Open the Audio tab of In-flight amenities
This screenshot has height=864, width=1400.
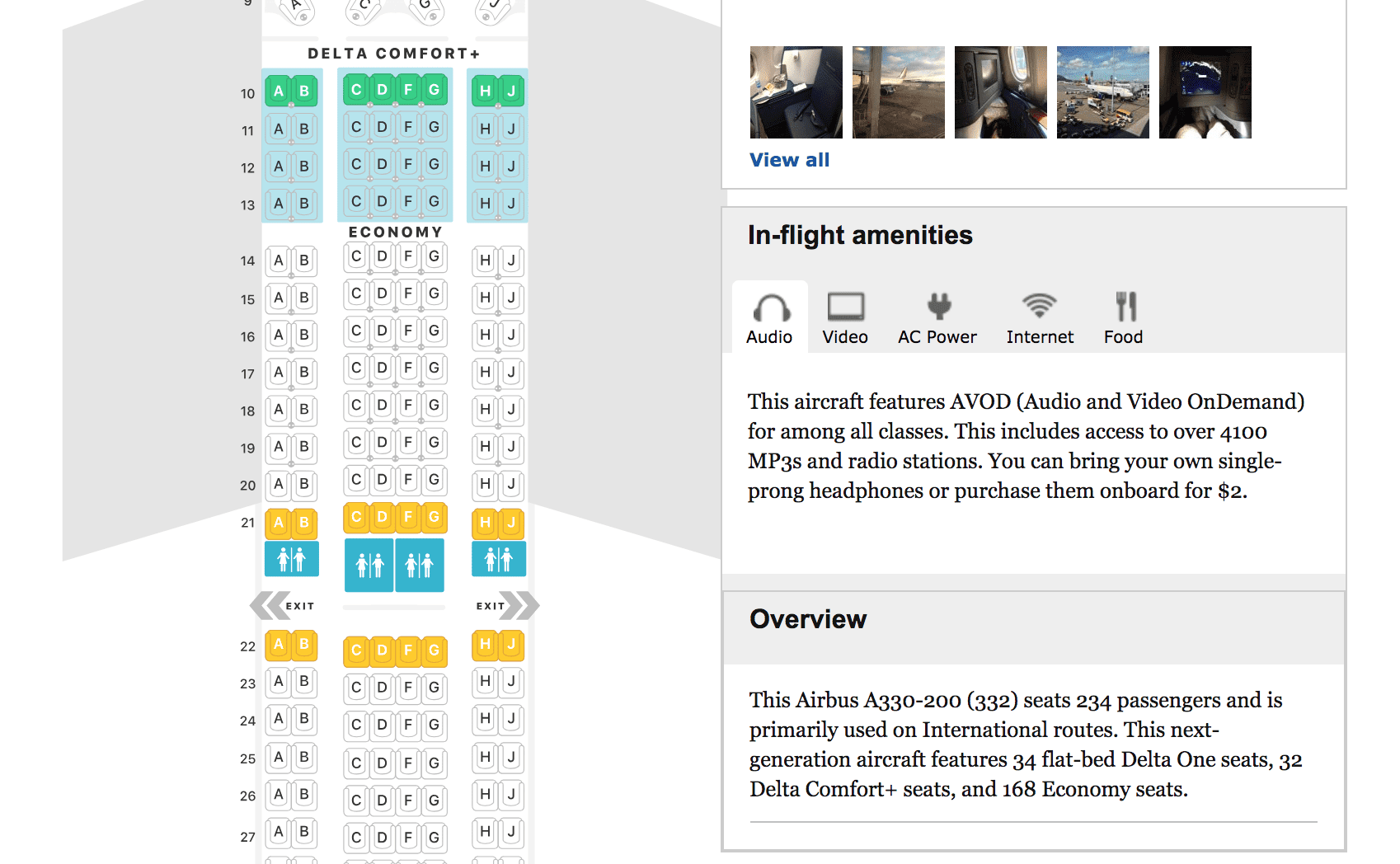coord(769,317)
